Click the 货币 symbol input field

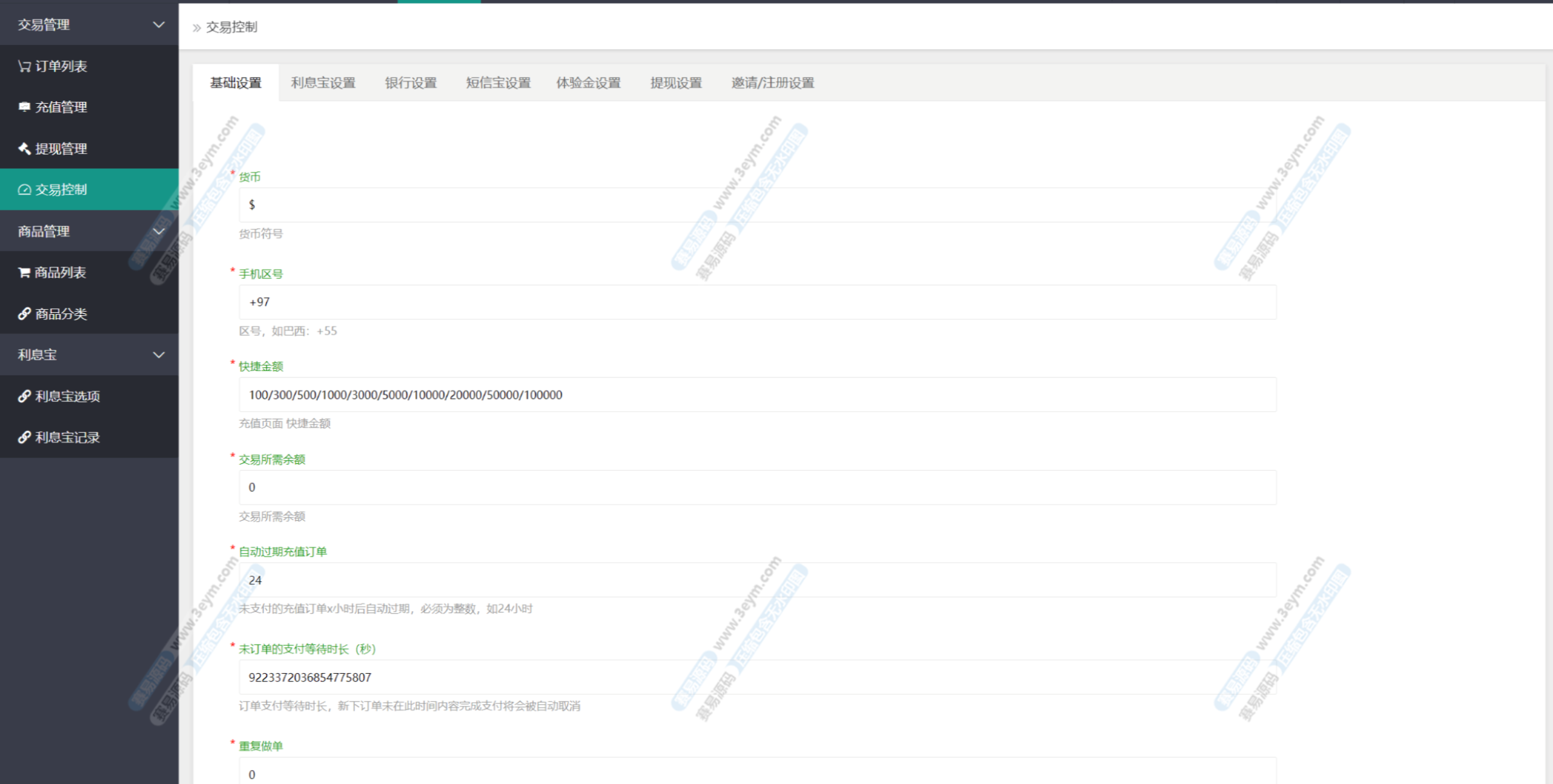[x=757, y=205]
